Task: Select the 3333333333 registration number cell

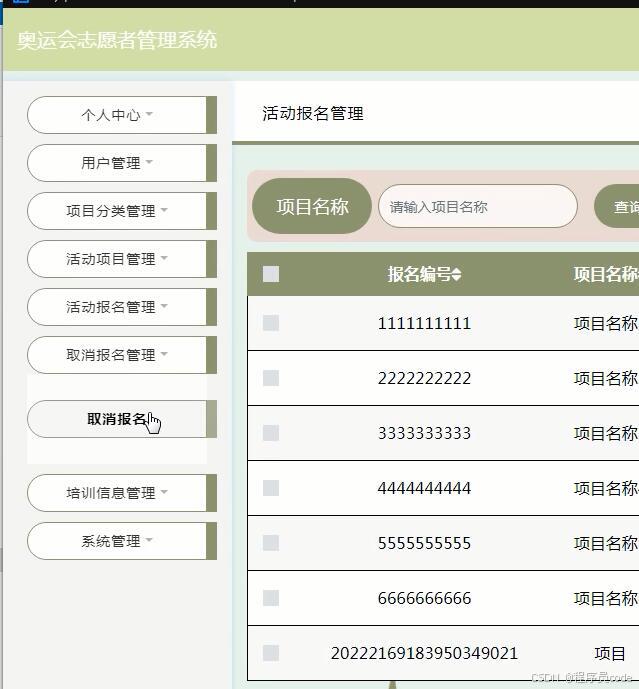Action: [424, 433]
